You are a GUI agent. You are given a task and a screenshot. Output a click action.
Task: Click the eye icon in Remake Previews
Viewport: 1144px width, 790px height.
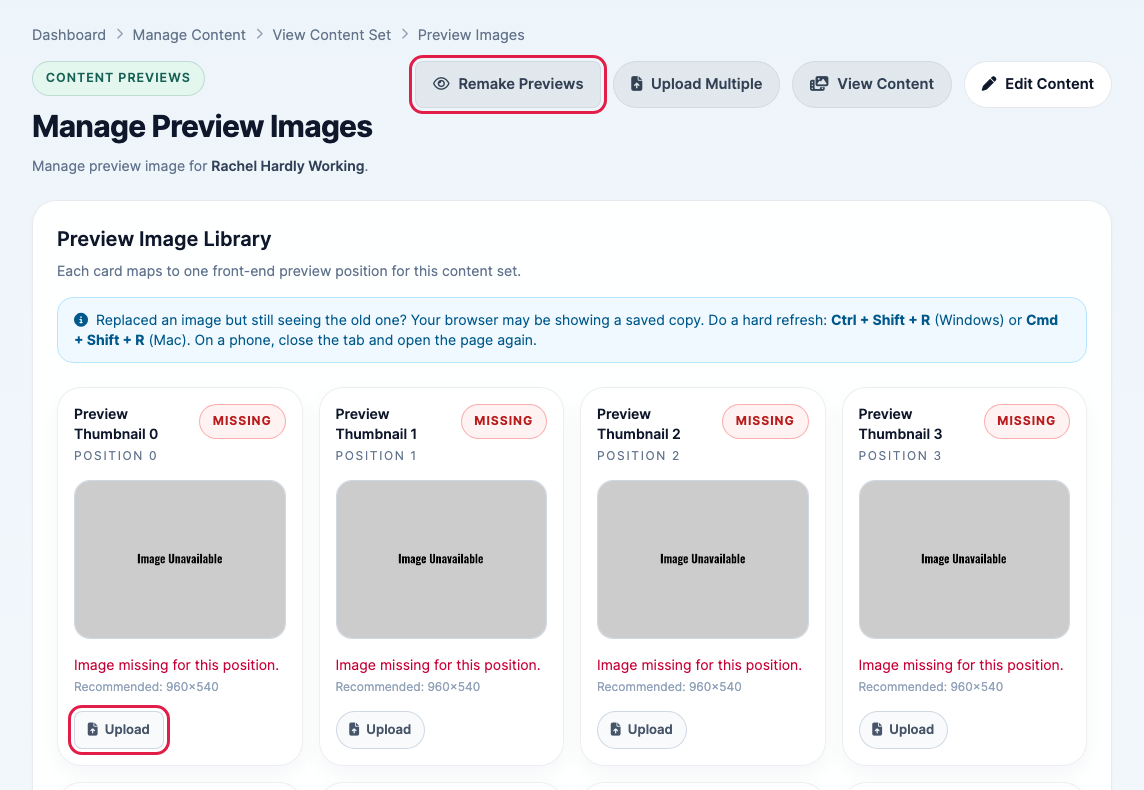tap(441, 84)
